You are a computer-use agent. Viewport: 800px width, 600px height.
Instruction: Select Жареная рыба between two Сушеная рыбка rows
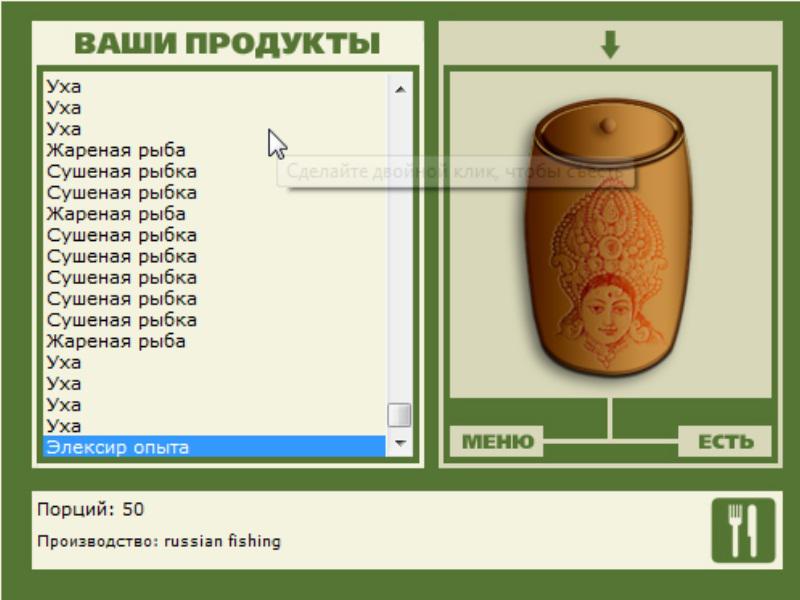coord(214,214)
